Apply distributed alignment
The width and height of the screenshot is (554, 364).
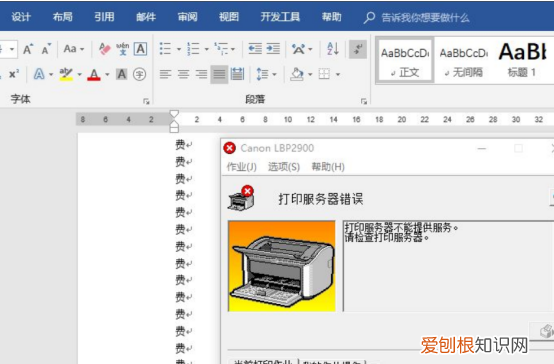(x=237, y=74)
